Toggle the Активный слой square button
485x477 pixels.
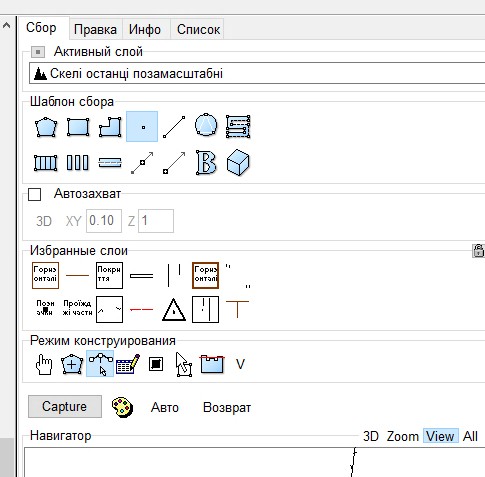(x=38, y=52)
